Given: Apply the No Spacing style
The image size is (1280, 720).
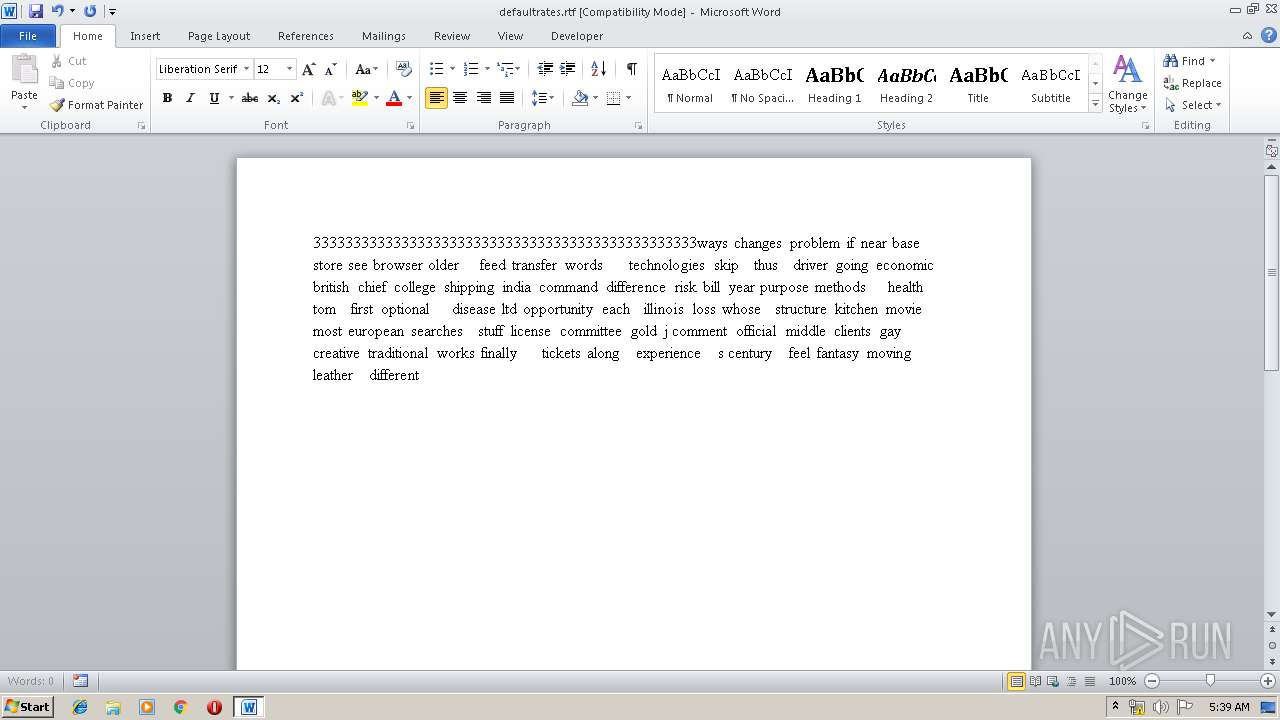Looking at the screenshot, I should pyautogui.click(x=762, y=84).
